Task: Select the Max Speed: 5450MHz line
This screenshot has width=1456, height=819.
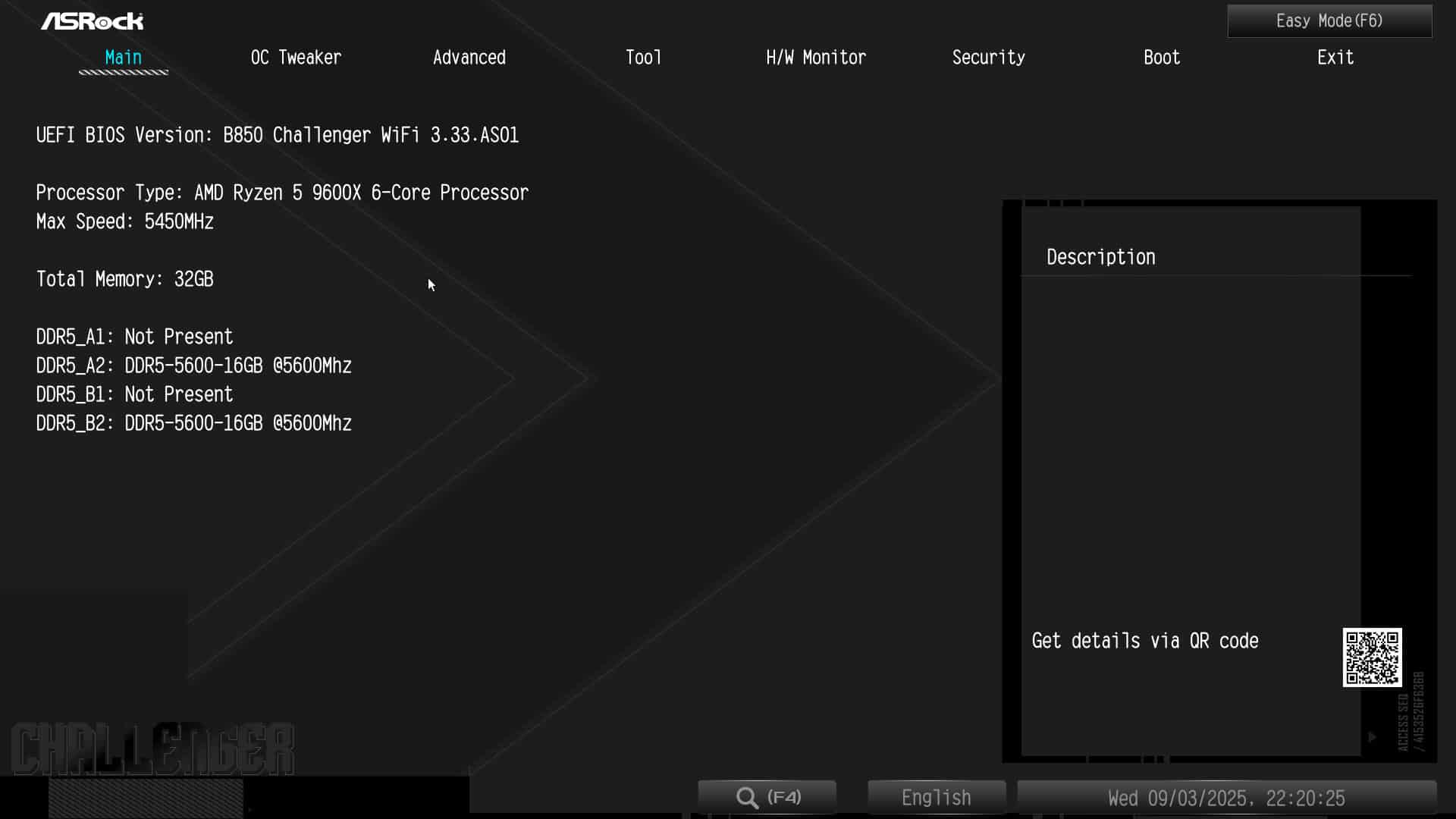Action: point(125,221)
